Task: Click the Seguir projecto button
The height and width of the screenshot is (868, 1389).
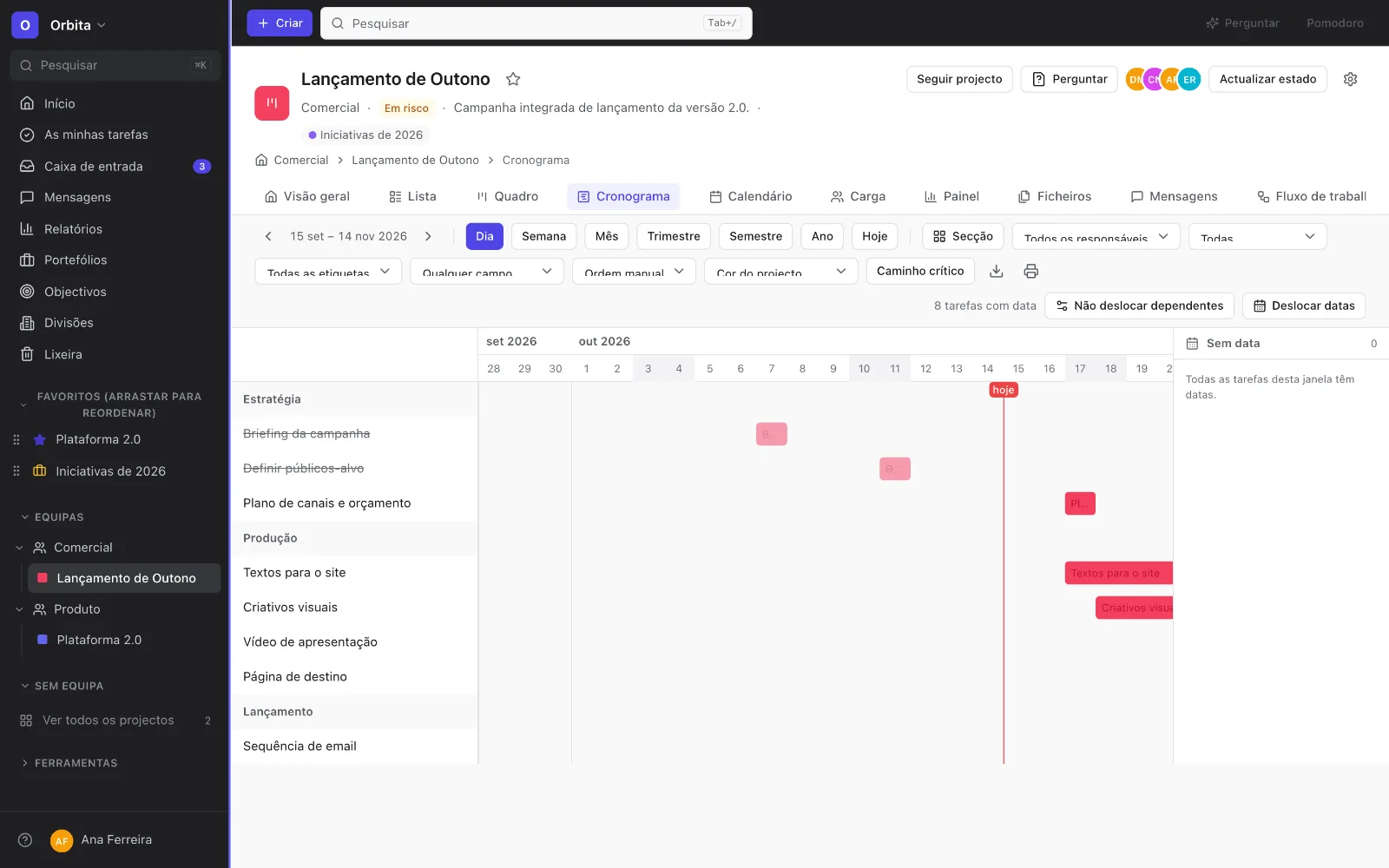Action: tap(959, 79)
